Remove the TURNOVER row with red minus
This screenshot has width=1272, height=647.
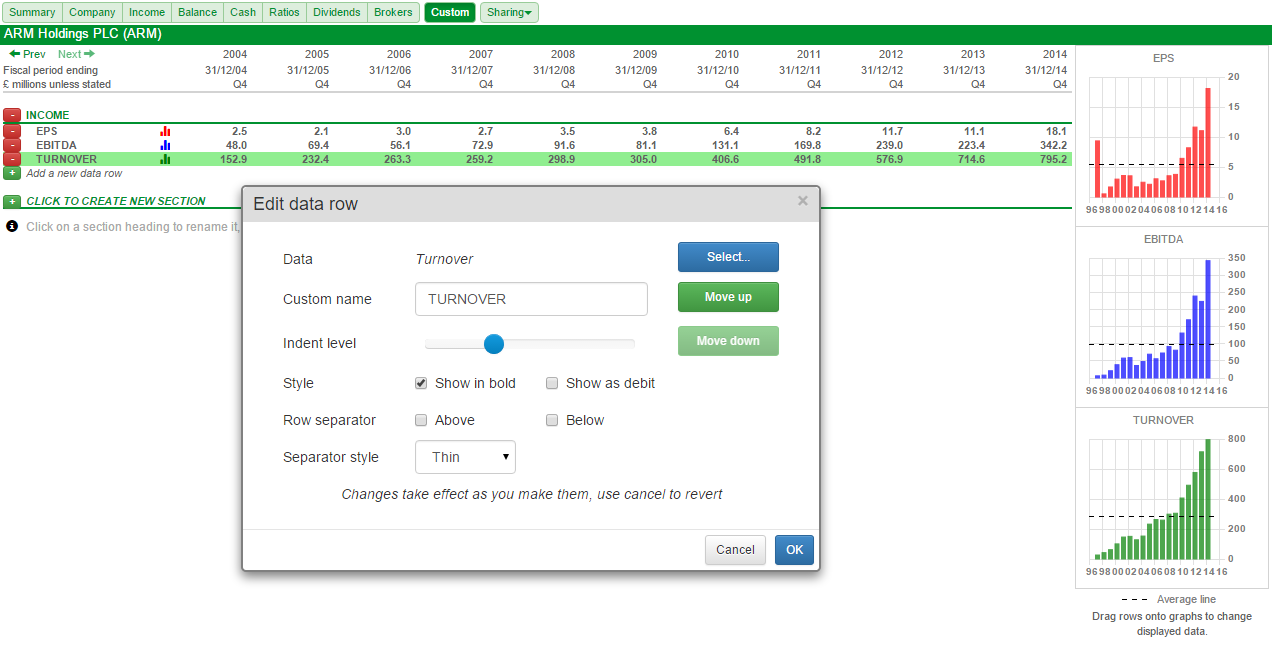click(12, 159)
